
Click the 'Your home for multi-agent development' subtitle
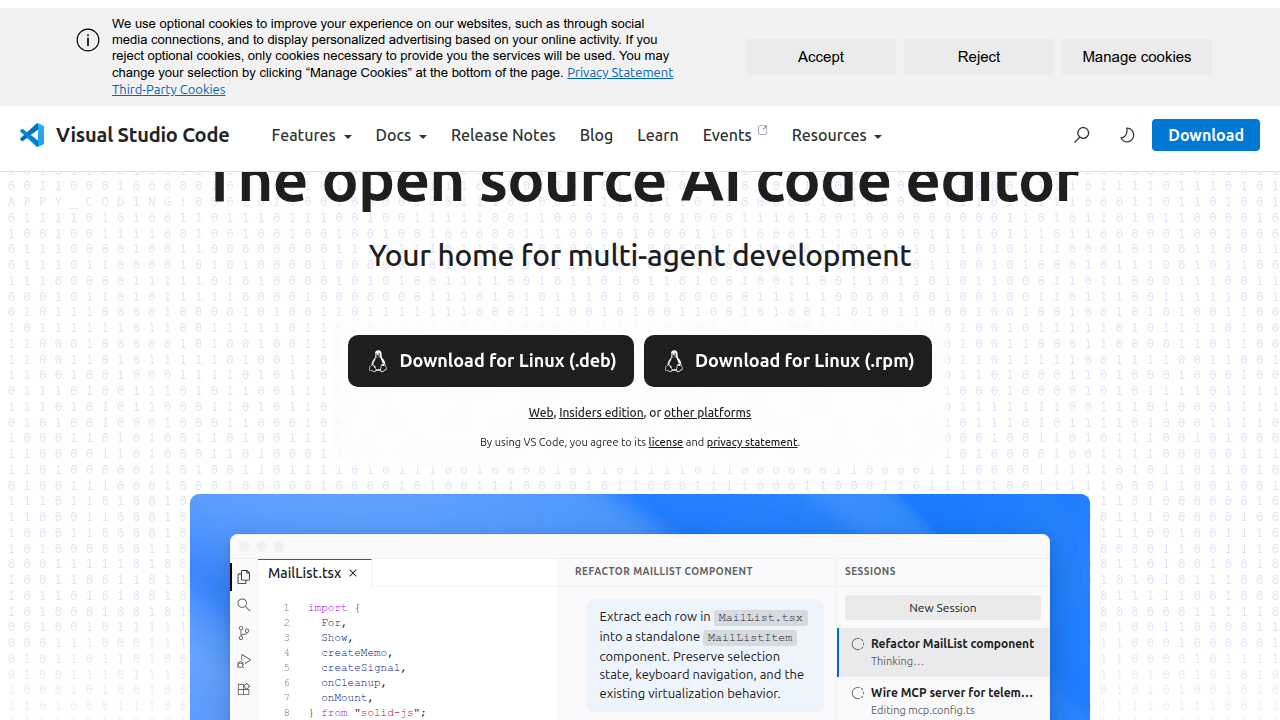click(640, 256)
